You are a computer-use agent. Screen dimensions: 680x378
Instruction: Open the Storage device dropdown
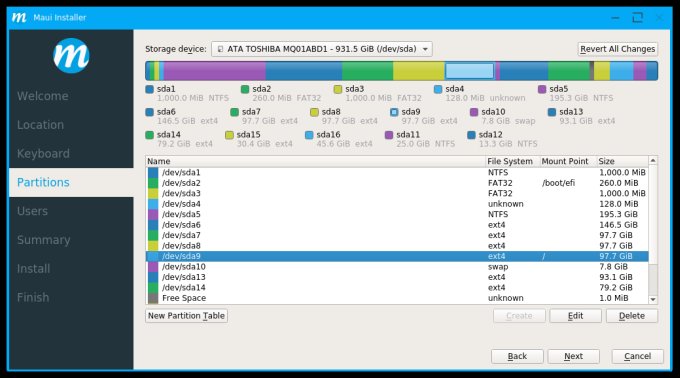pos(321,49)
